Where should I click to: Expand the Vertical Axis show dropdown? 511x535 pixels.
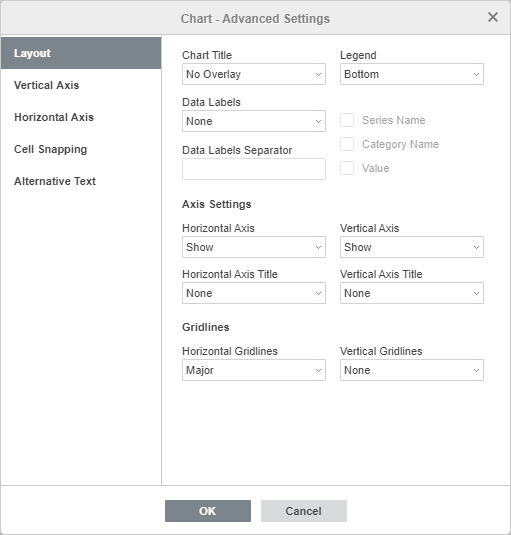tap(412, 247)
